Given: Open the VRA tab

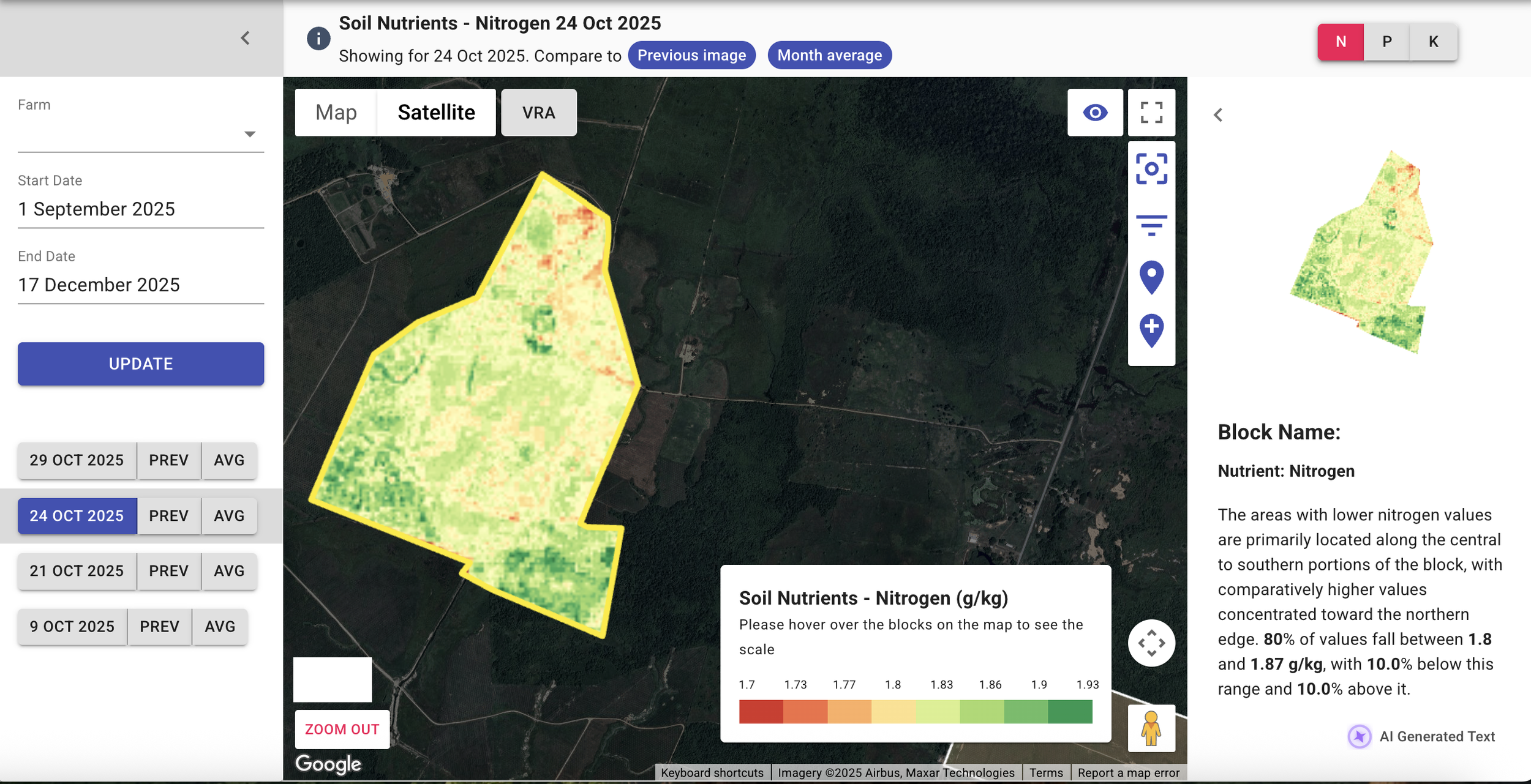Looking at the screenshot, I should tap(538, 113).
